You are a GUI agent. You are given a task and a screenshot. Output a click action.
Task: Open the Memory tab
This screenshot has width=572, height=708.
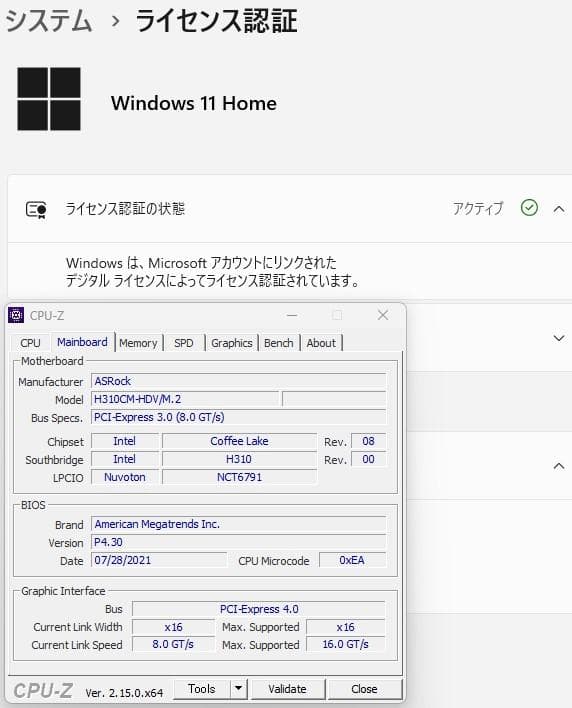click(138, 343)
